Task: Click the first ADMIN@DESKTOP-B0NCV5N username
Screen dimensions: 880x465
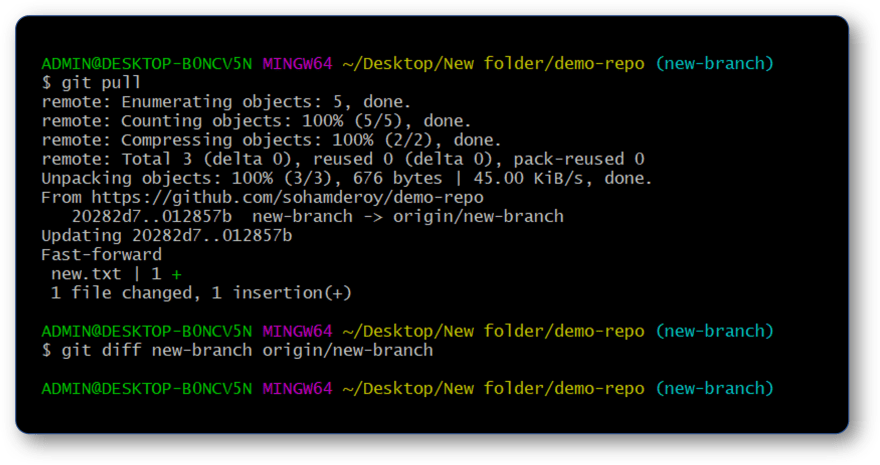Action: pyautogui.click(x=147, y=63)
